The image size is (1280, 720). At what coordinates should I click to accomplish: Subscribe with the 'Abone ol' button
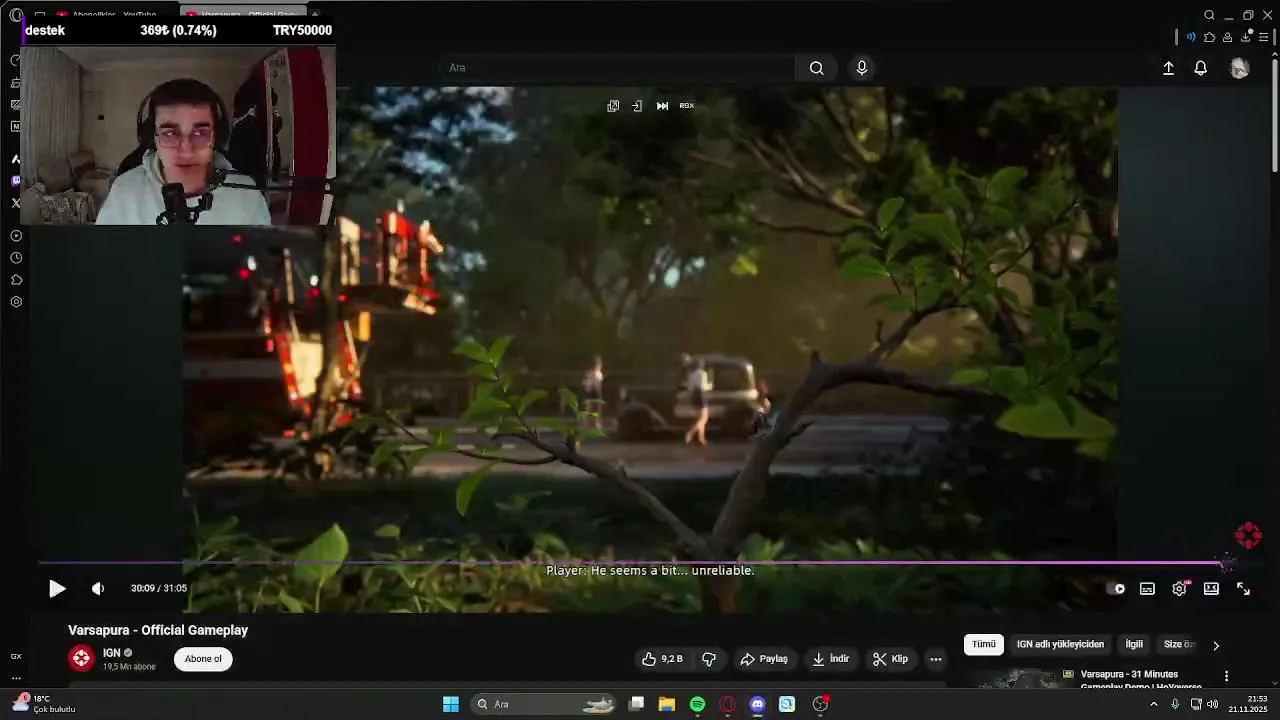coord(203,659)
